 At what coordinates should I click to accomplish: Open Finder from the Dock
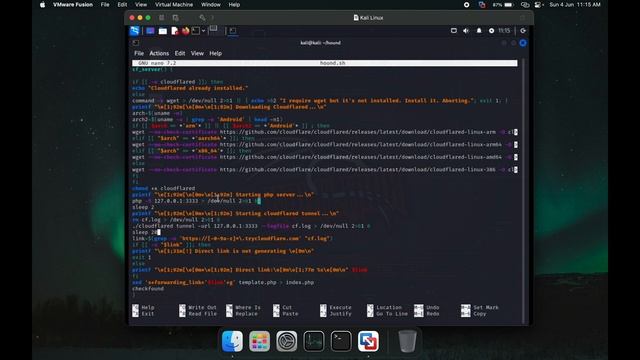click(232, 341)
